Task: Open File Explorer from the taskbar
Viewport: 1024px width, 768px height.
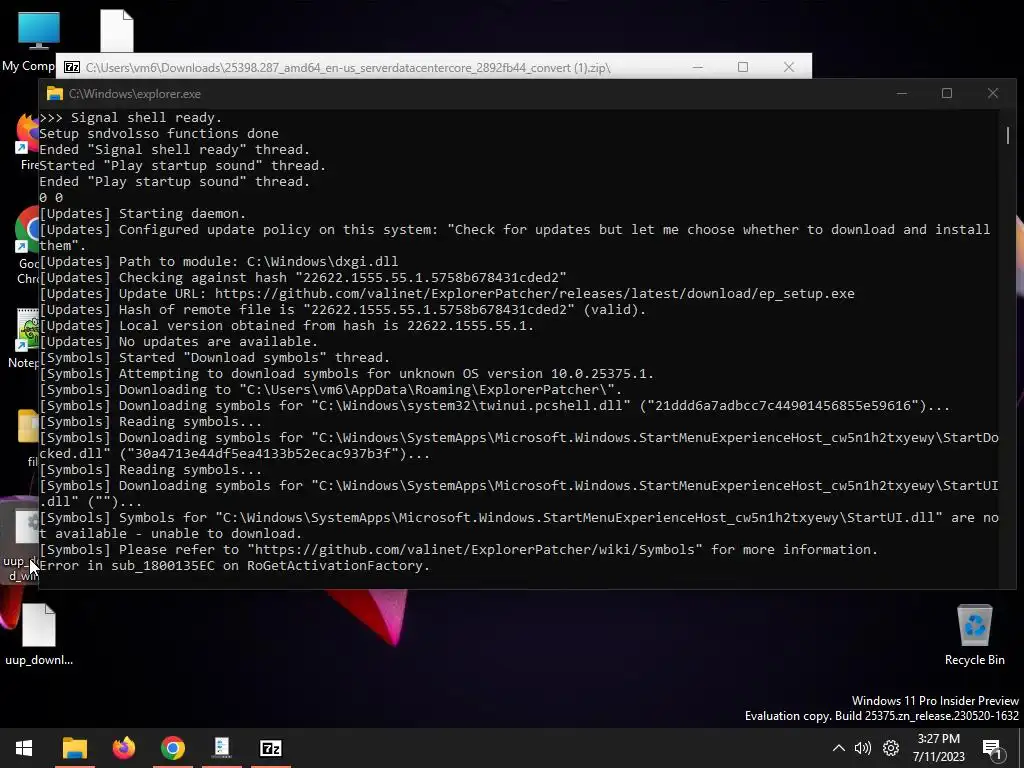Action: pyautogui.click(x=74, y=748)
